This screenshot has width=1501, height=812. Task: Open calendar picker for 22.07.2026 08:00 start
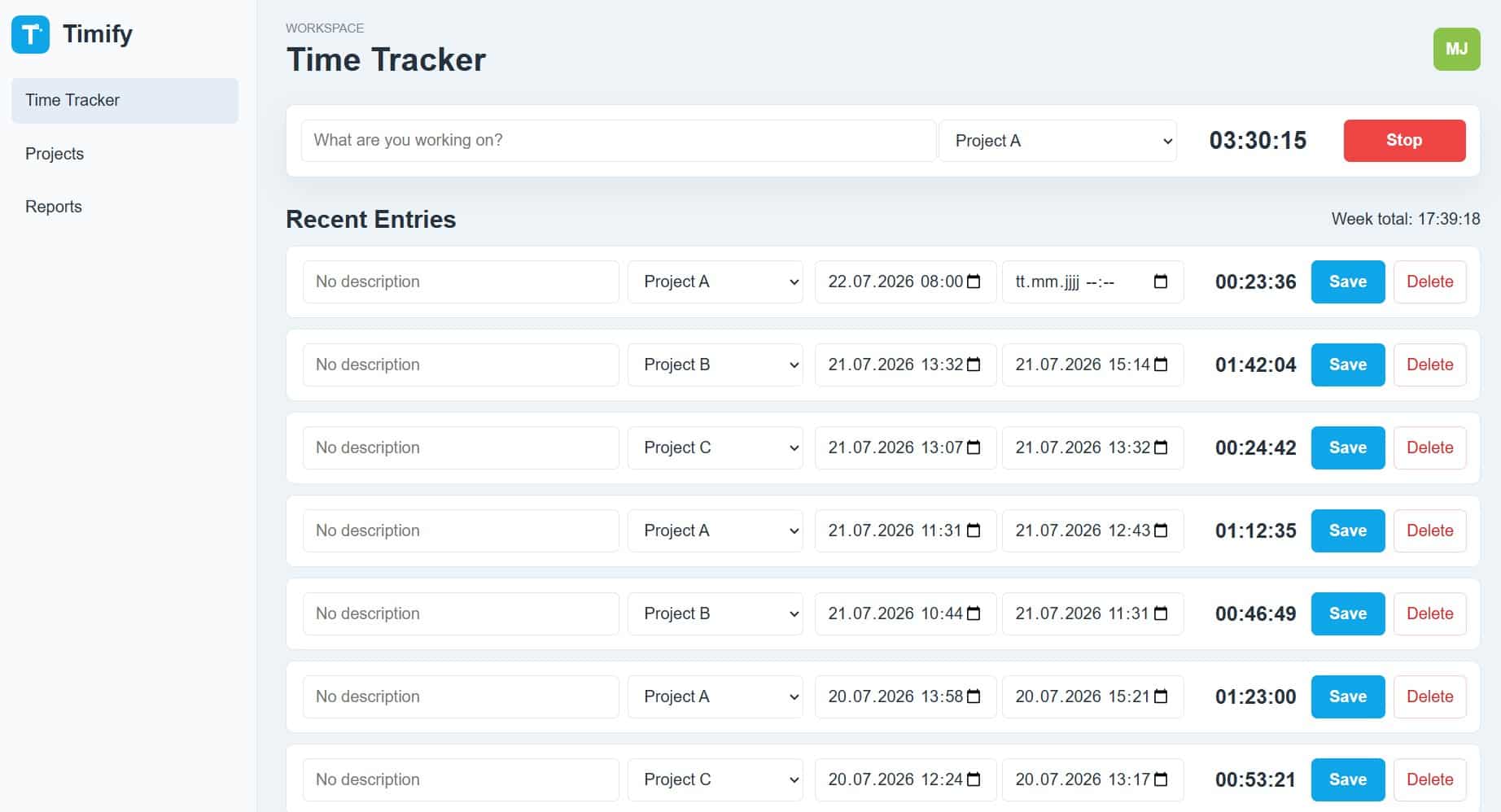[x=974, y=282]
